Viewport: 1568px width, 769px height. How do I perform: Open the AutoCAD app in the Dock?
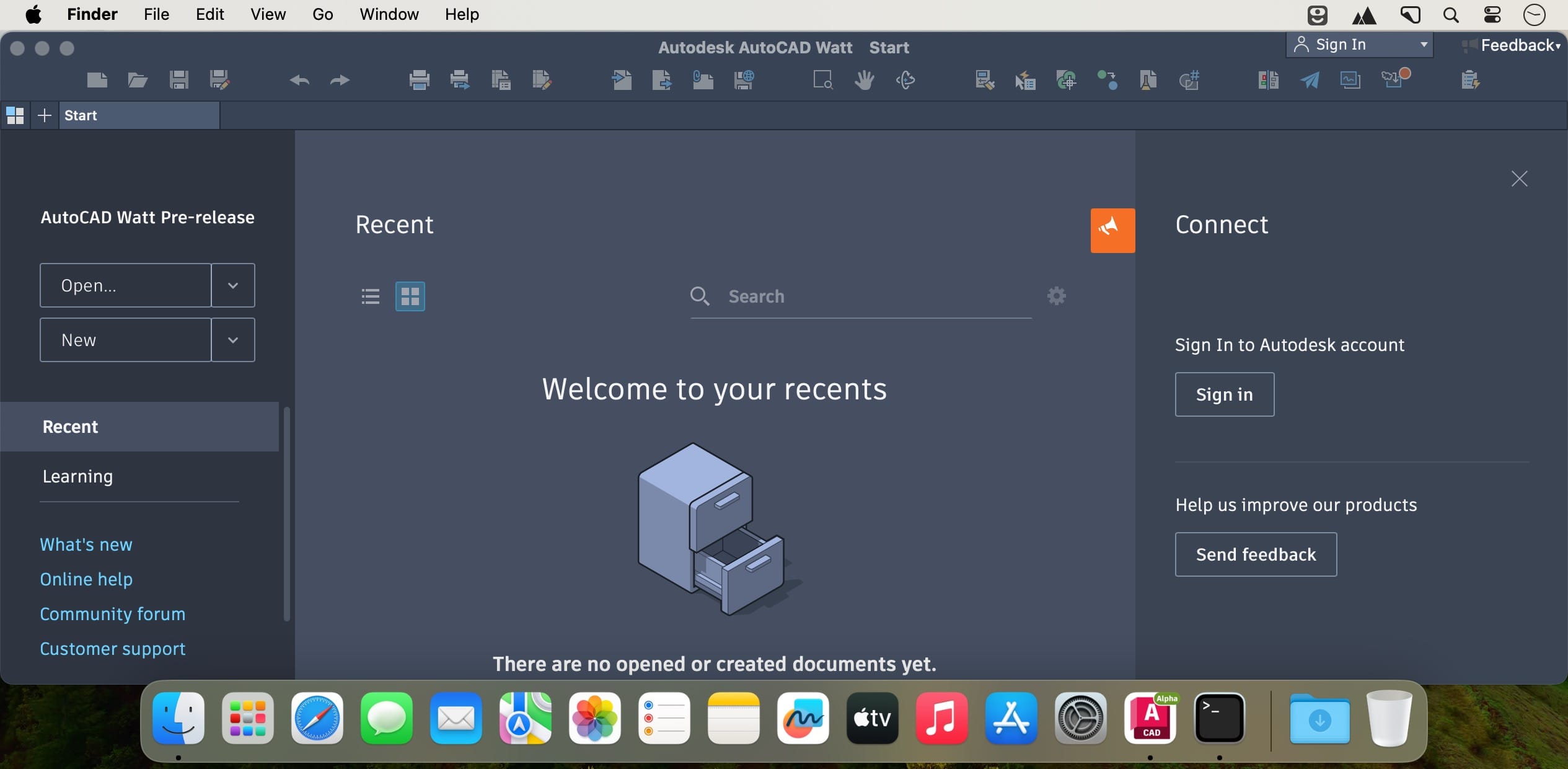(1150, 718)
